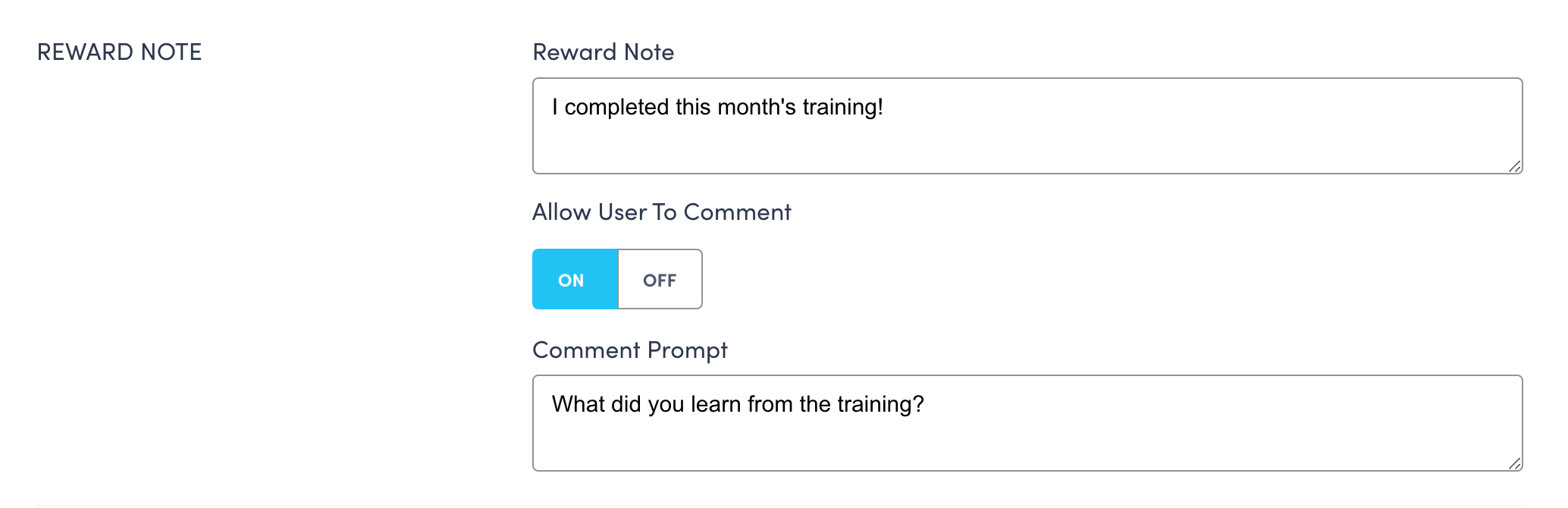Click the Comment Prompt field label
Image resolution: width=1568 pixels, height=508 pixels.
click(629, 350)
